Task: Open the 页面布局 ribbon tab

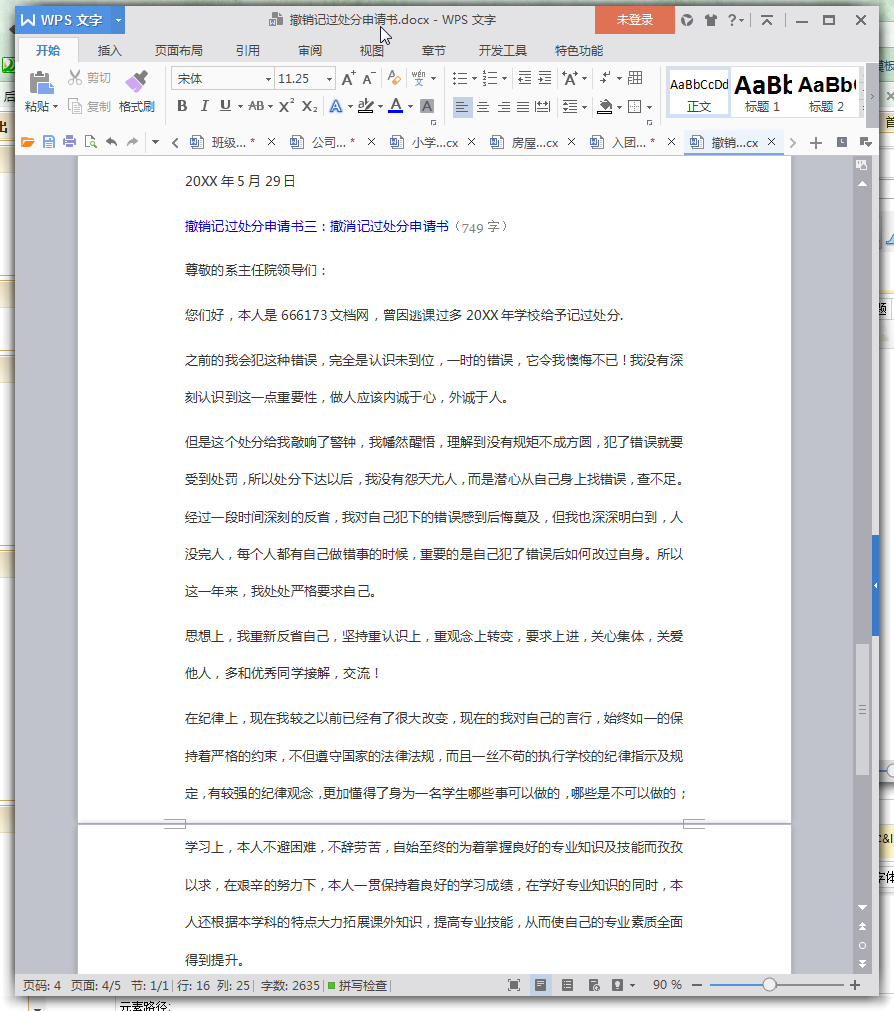Action: click(x=178, y=51)
